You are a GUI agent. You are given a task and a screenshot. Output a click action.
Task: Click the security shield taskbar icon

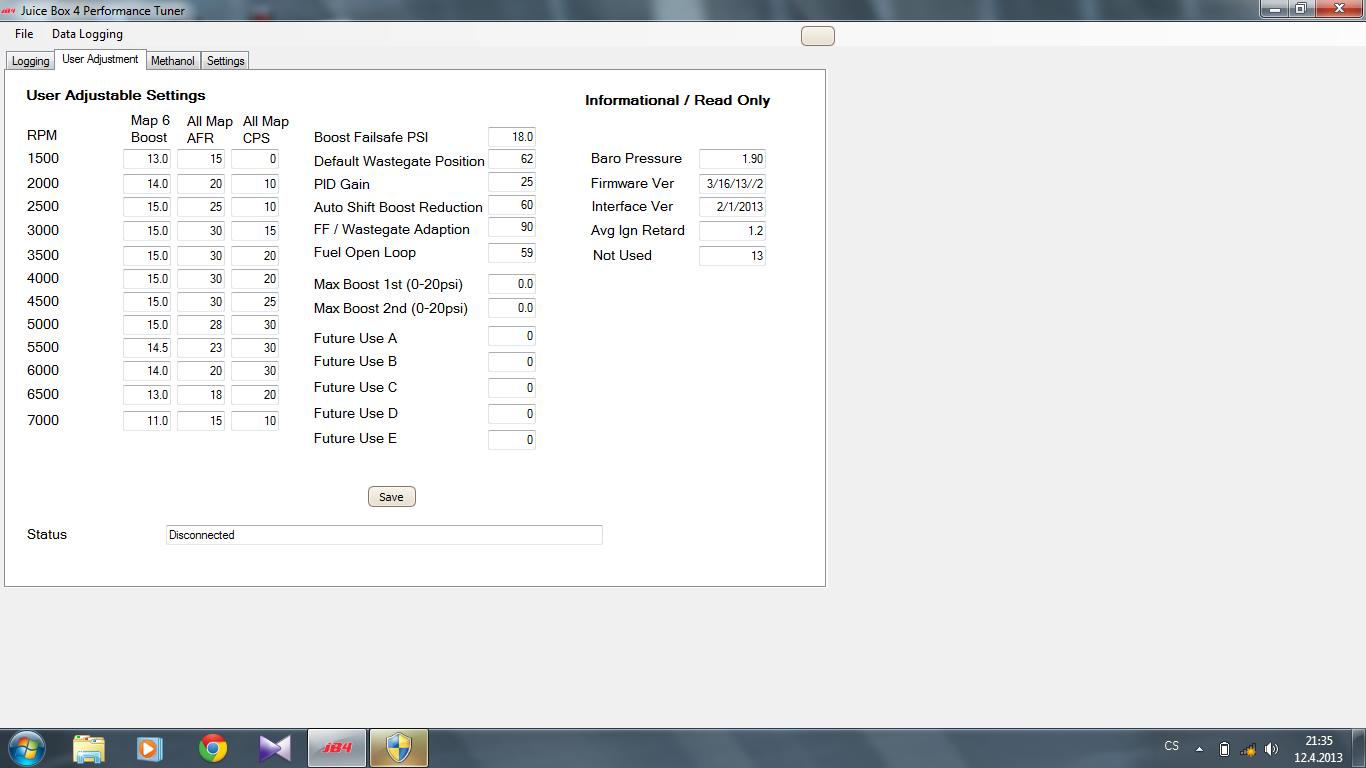(399, 748)
